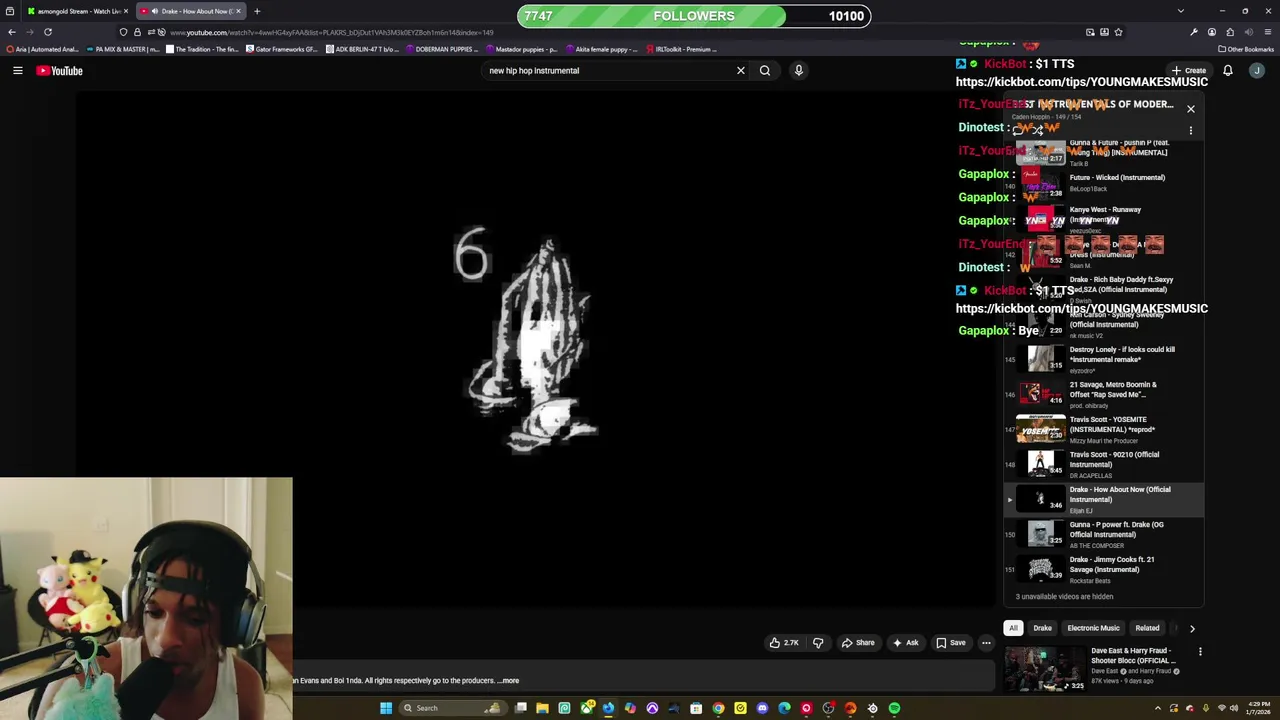Click the Create button
This screenshot has width=1280, height=720.
coord(1190,71)
